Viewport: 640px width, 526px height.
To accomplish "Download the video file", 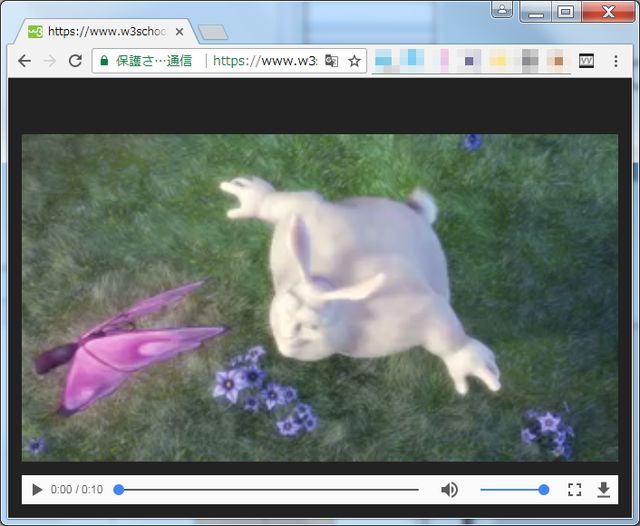I will [x=603, y=489].
